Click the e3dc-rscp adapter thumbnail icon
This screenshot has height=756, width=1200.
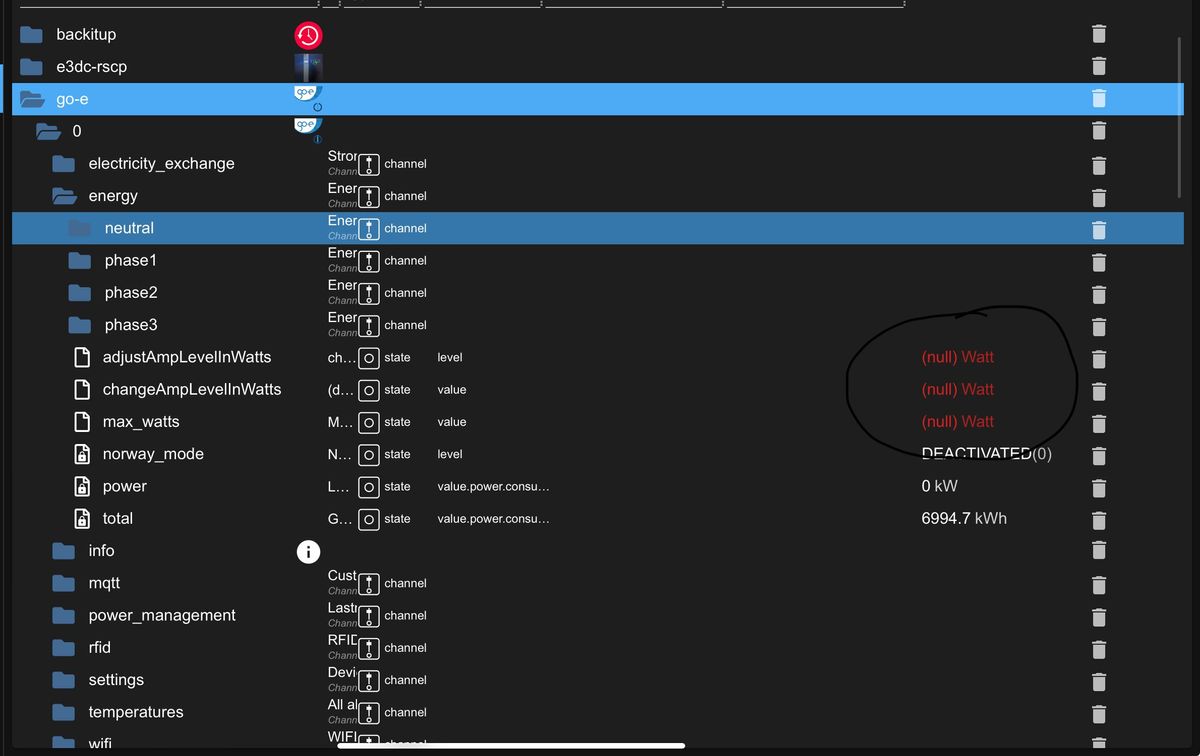(x=308, y=67)
